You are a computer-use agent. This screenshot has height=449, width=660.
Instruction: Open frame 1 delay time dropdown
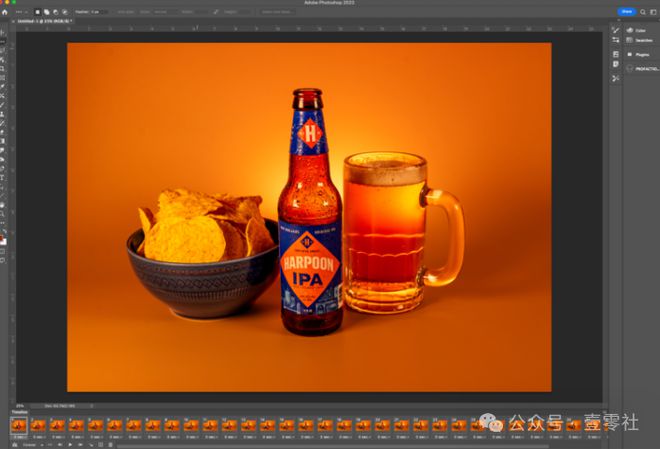point(19,437)
